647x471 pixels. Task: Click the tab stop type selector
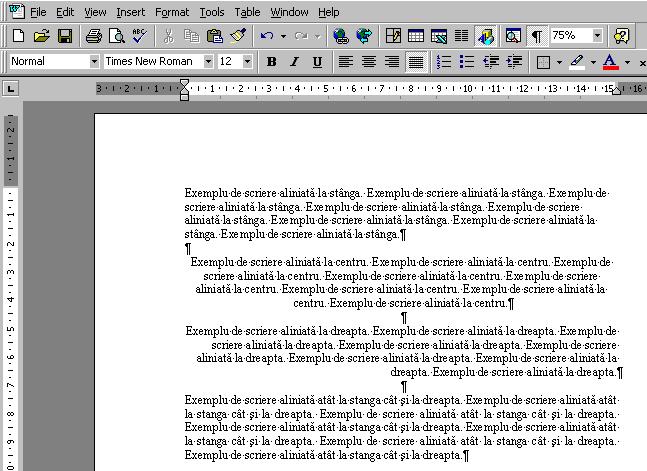point(11,88)
